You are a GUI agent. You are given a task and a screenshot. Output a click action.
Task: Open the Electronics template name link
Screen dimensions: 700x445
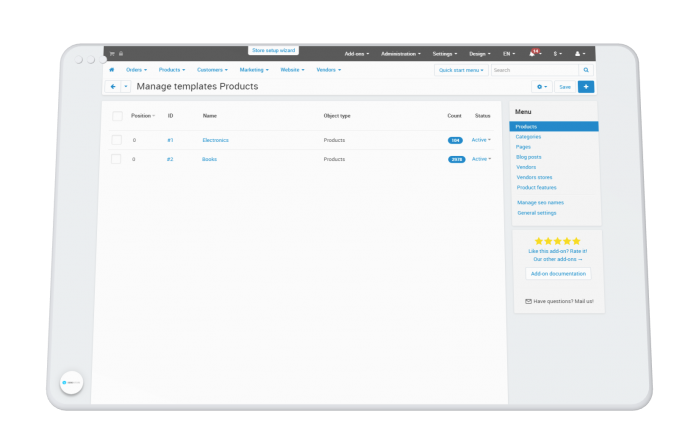216,140
